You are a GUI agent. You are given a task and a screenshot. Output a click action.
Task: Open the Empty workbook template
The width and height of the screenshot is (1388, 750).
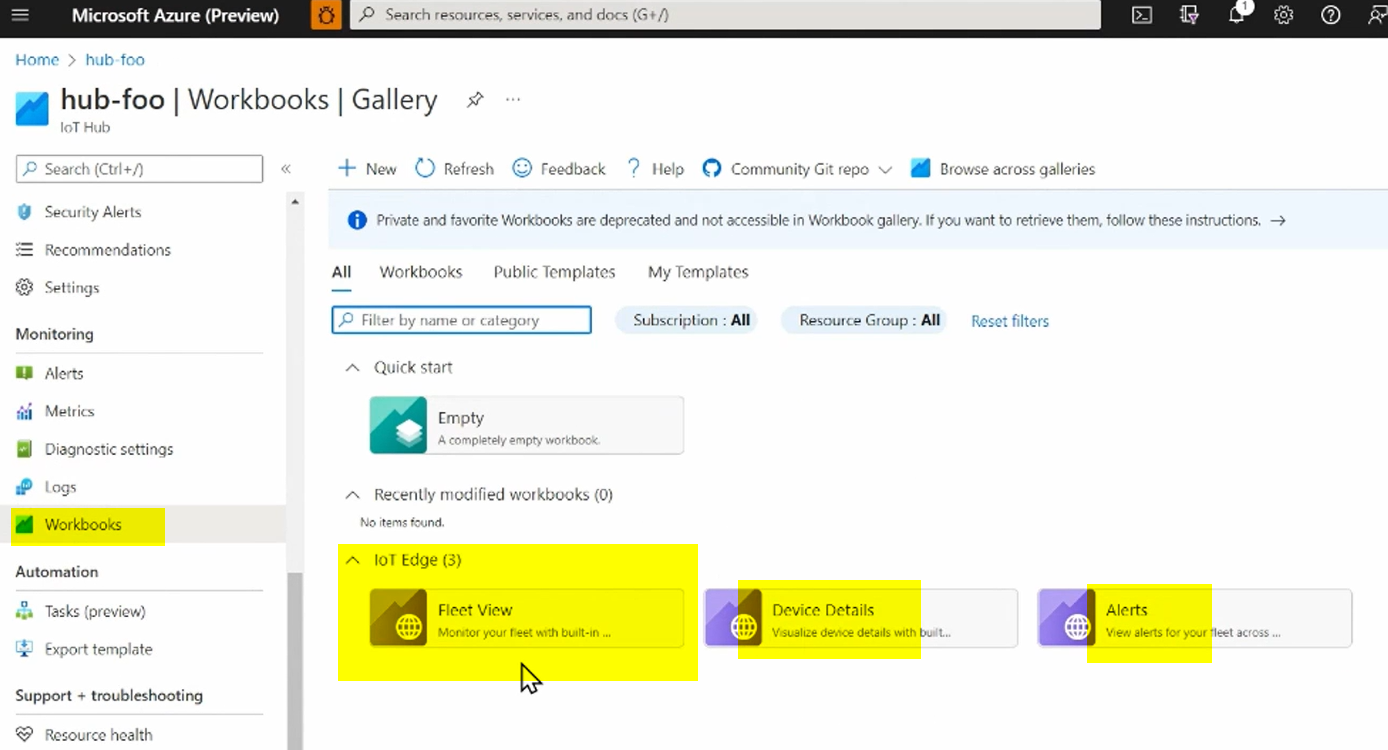527,425
